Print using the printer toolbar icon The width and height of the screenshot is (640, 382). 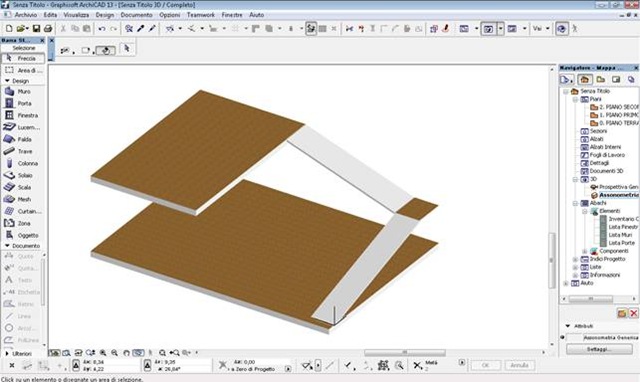coord(48,29)
